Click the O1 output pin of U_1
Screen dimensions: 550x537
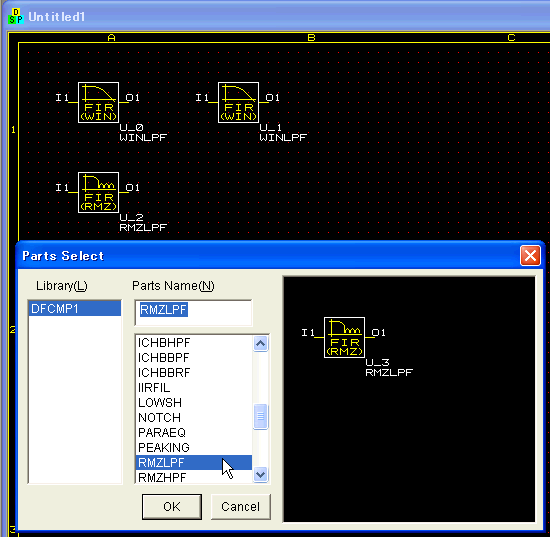pos(273,98)
